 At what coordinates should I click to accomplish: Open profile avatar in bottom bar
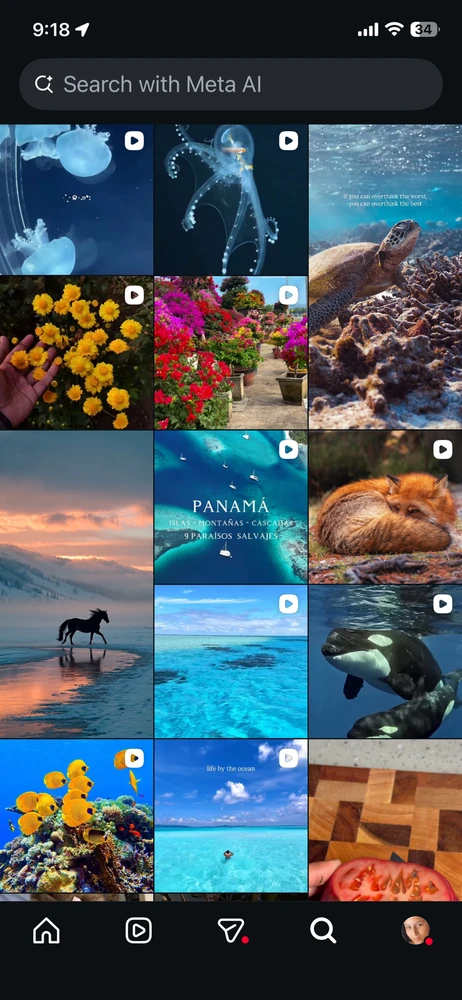[415, 930]
